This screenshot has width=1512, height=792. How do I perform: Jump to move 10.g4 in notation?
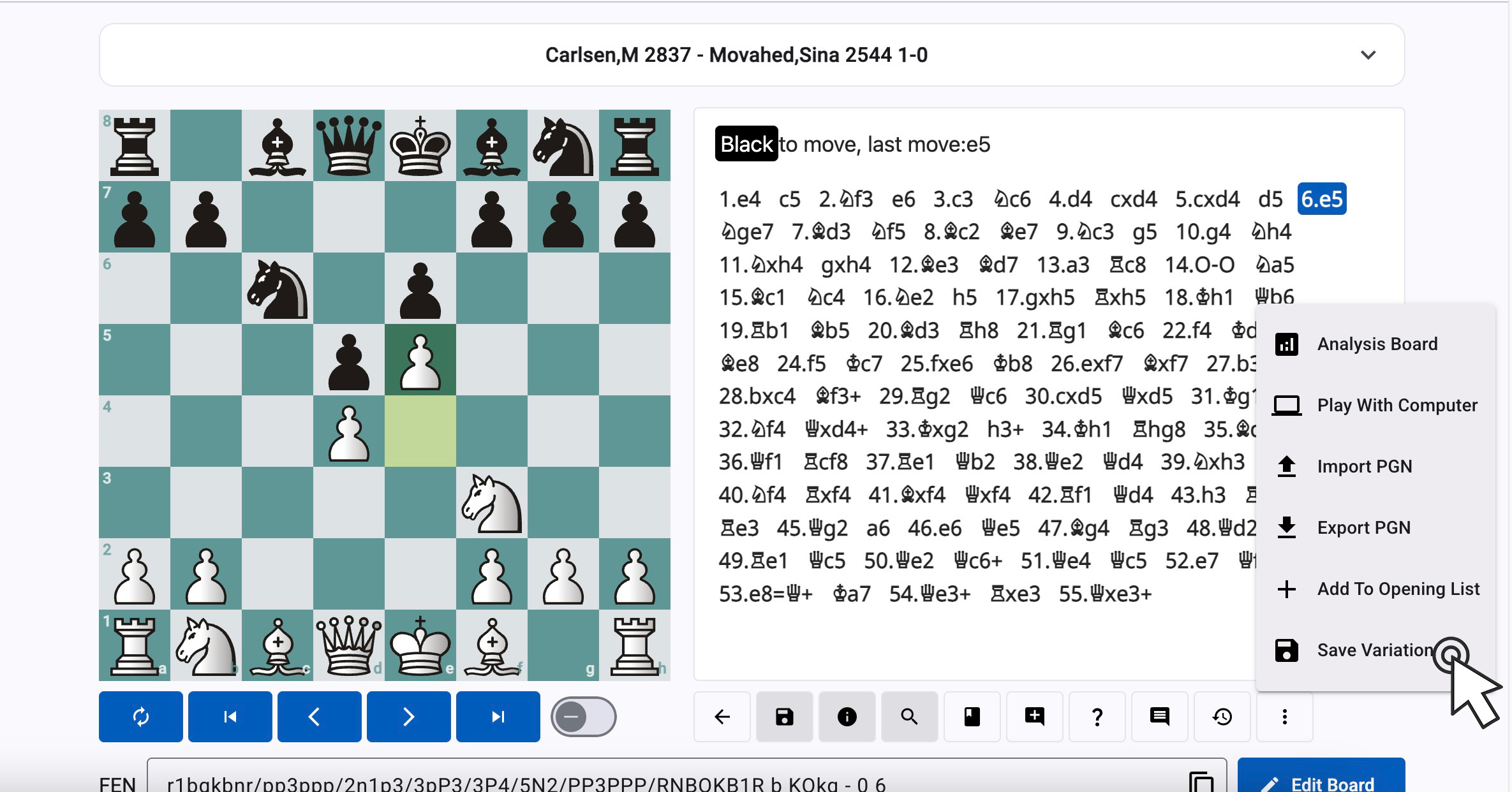1203,232
